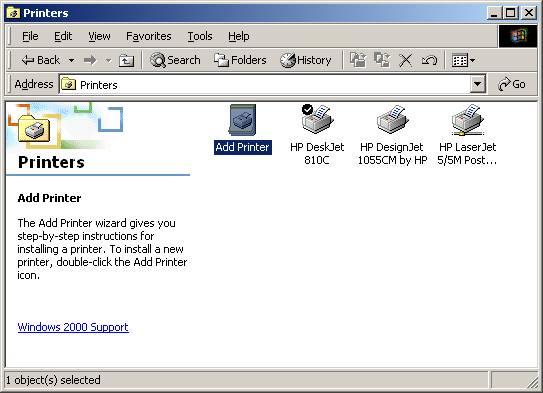Open the Back history dropdown arrow

[x=71, y=60]
